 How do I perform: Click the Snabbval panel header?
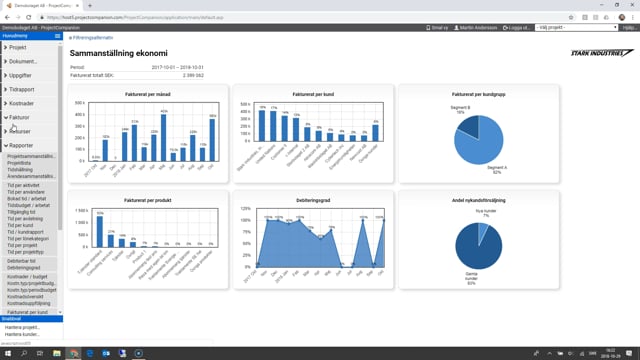tap(31, 319)
